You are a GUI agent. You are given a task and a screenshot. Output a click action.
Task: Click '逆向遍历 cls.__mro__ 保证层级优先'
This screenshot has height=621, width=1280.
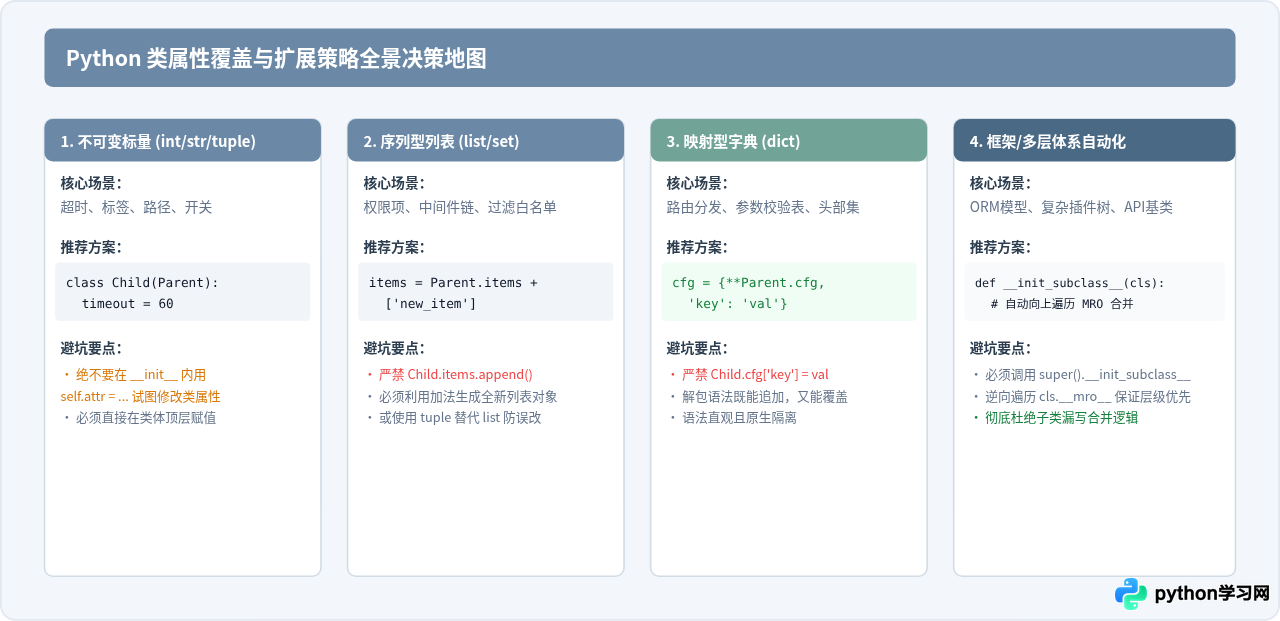pyautogui.click(x=1088, y=396)
